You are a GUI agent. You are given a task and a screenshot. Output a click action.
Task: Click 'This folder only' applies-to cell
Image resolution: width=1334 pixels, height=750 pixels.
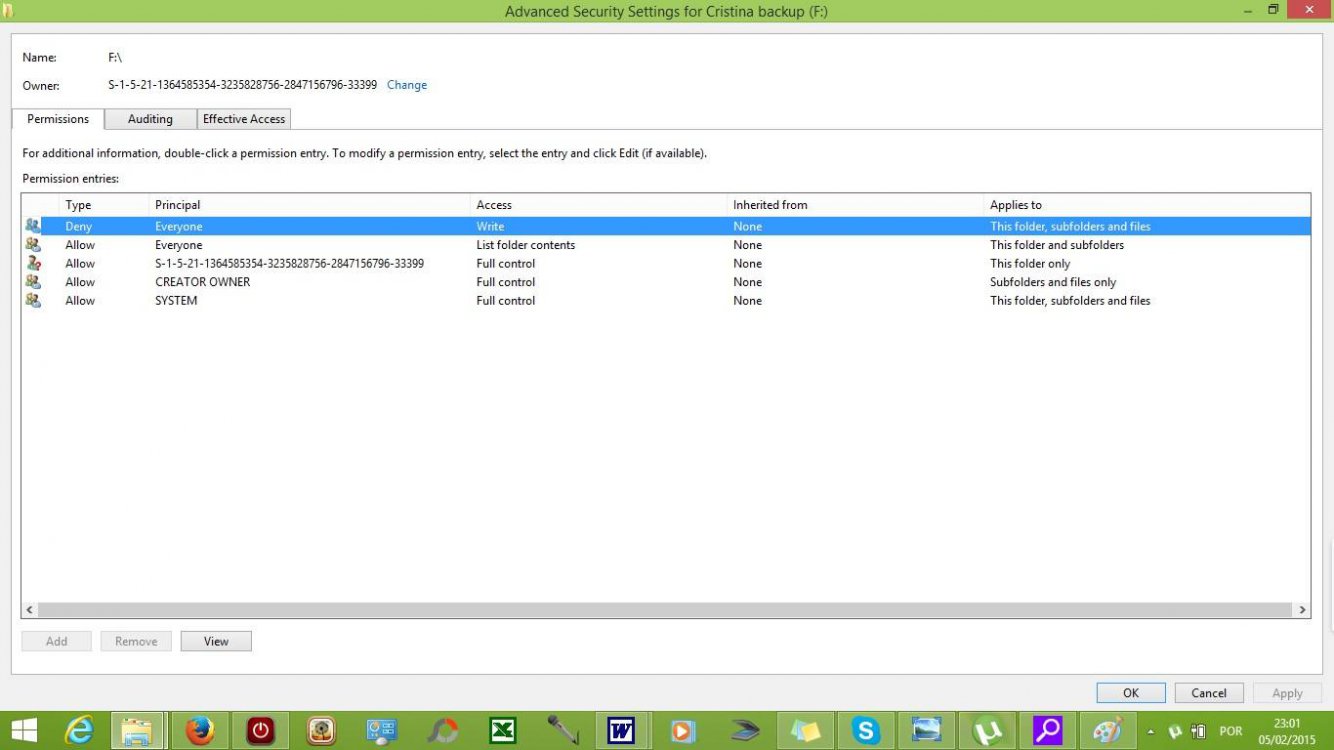1030,263
